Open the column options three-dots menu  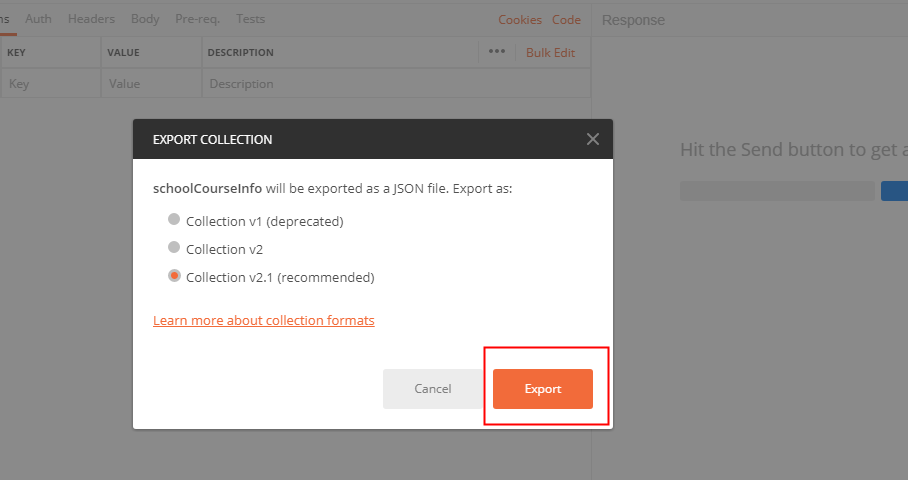pos(497,52)
